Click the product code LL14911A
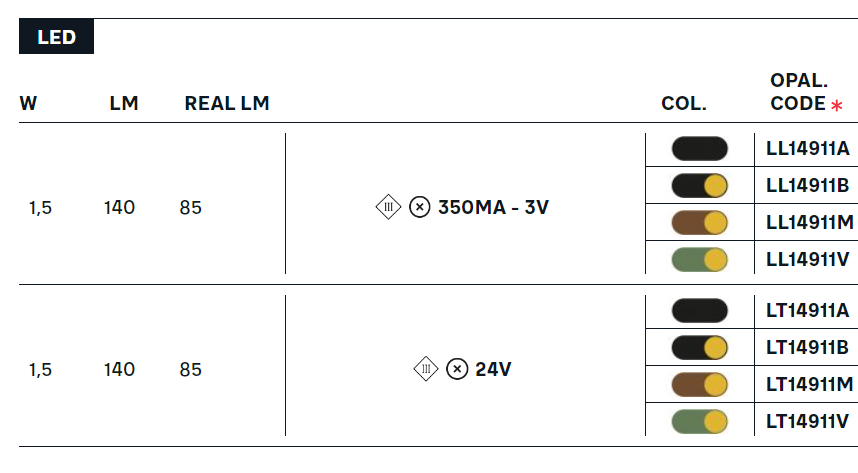The height and width of the screenshot is (473, 858). point(808,148)
